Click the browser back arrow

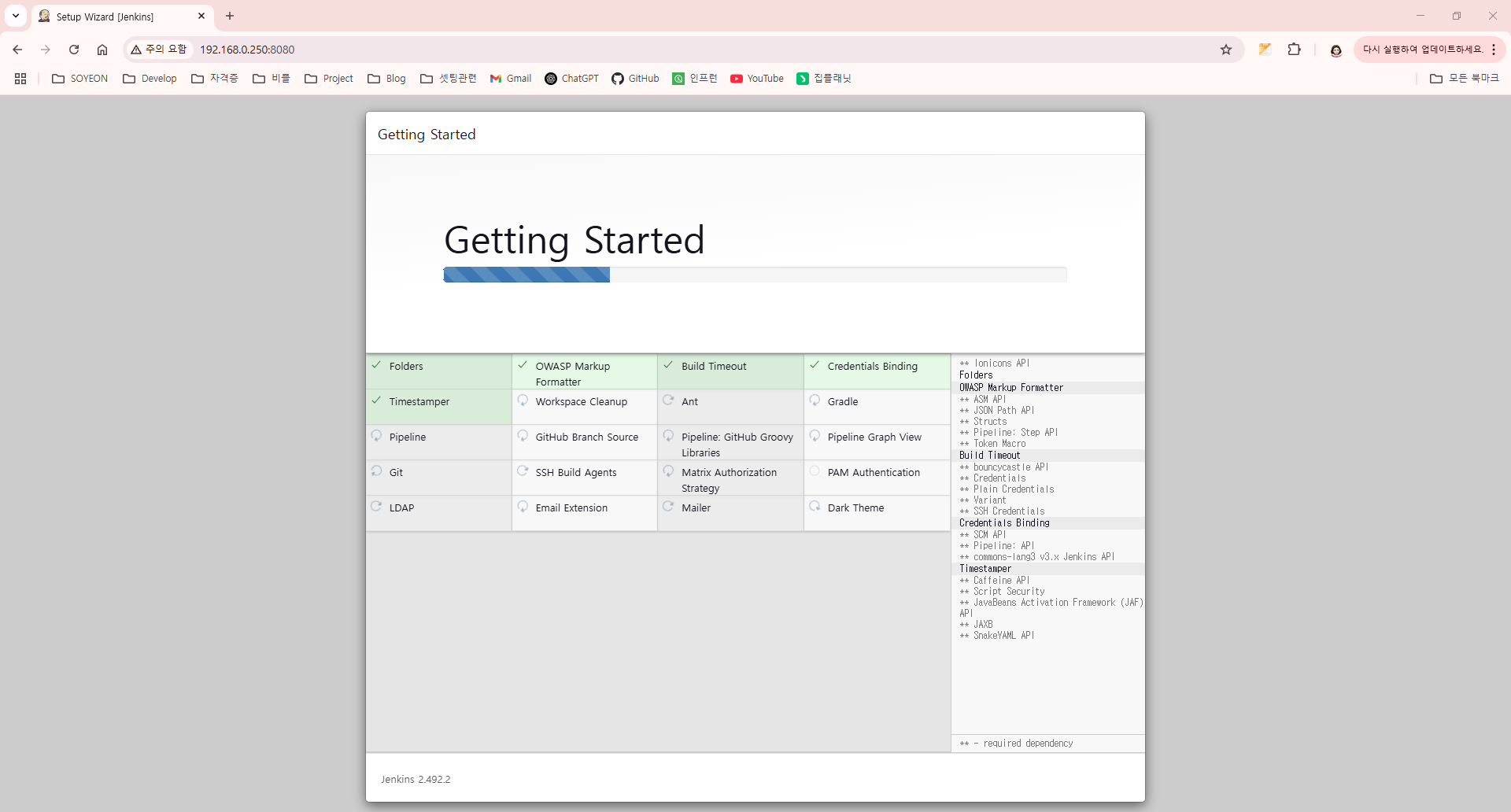click(x=17, y=50)
